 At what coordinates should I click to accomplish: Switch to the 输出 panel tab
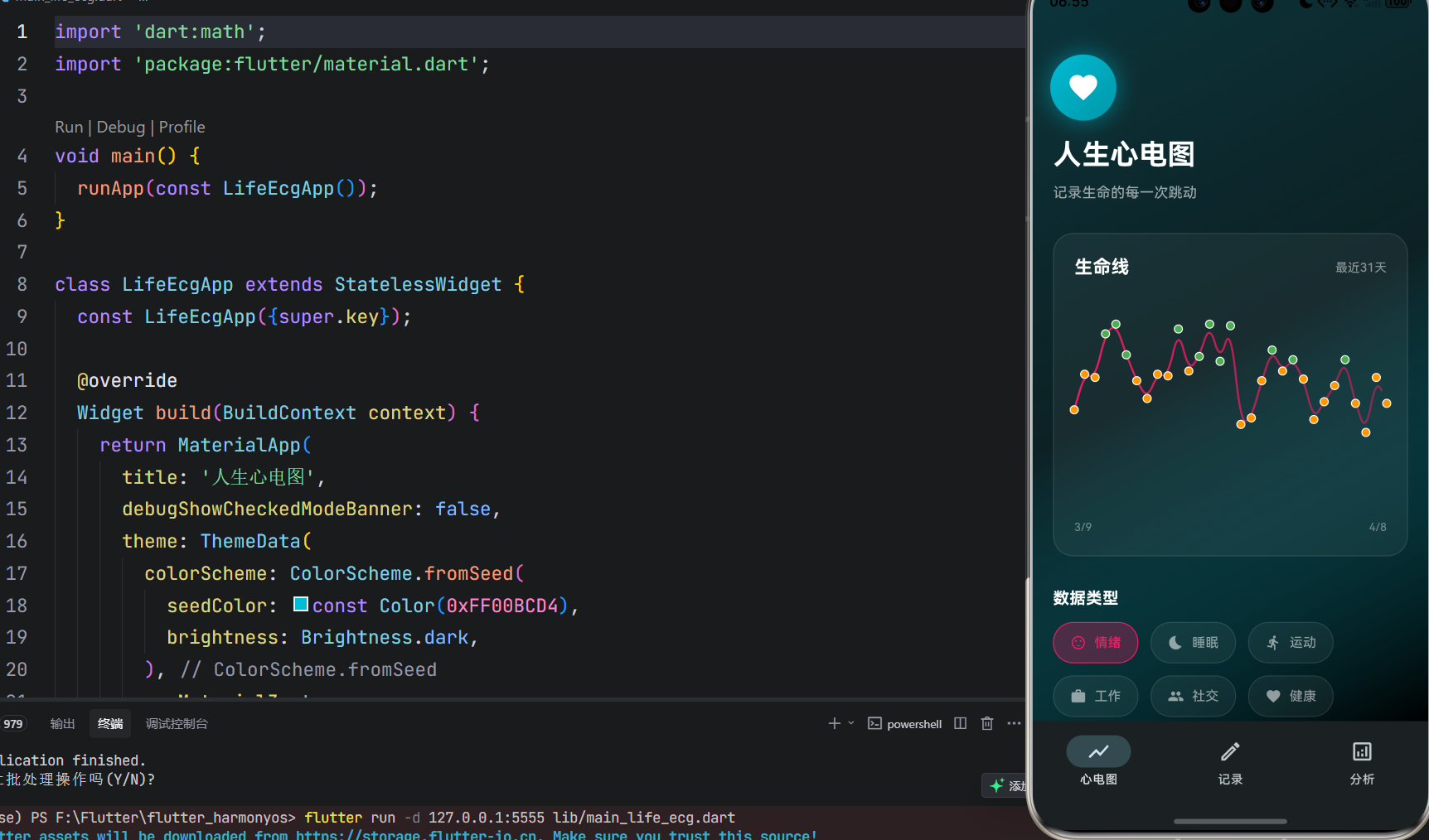click(62, 724)
